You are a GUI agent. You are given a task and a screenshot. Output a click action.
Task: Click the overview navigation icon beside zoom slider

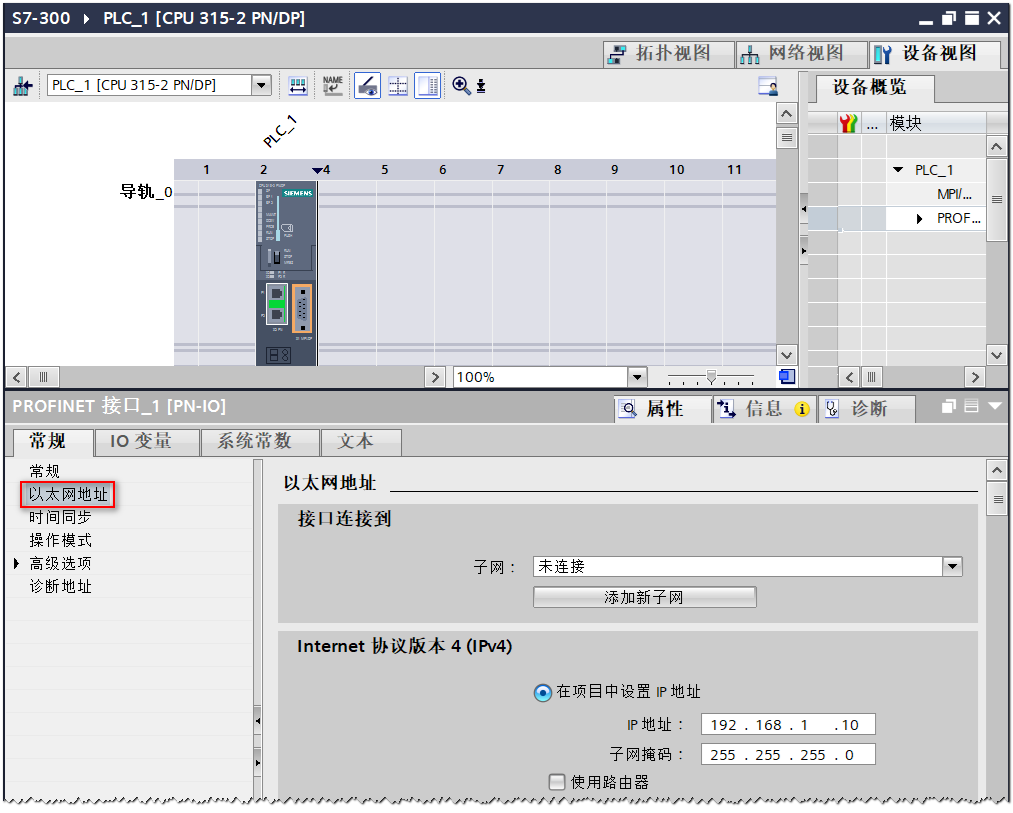[x=787, y=377]
